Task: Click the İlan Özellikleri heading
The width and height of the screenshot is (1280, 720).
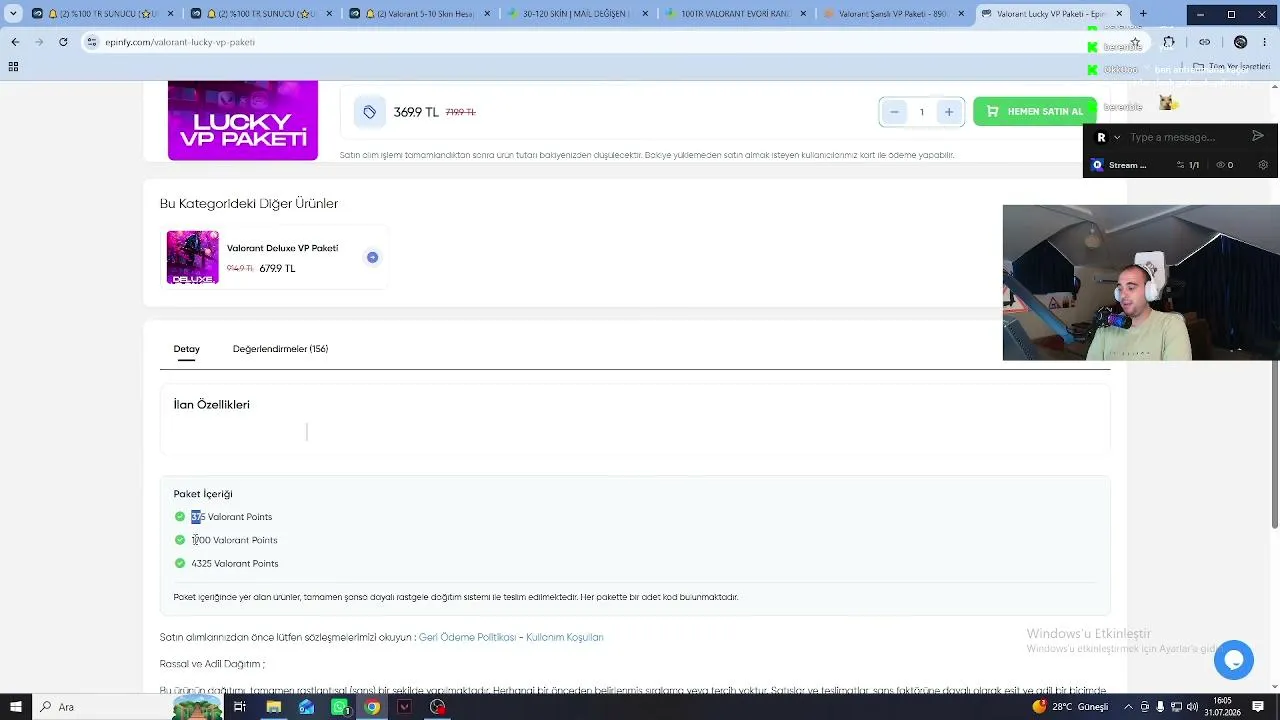Action: [211, 405]
